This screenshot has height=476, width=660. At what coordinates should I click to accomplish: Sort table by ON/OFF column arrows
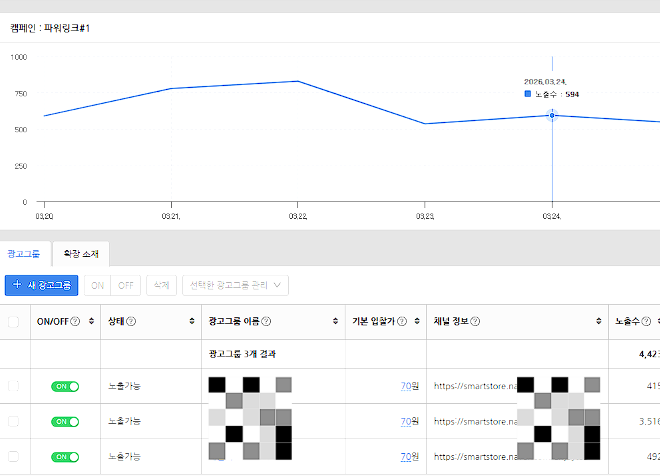tap(91, 322)
